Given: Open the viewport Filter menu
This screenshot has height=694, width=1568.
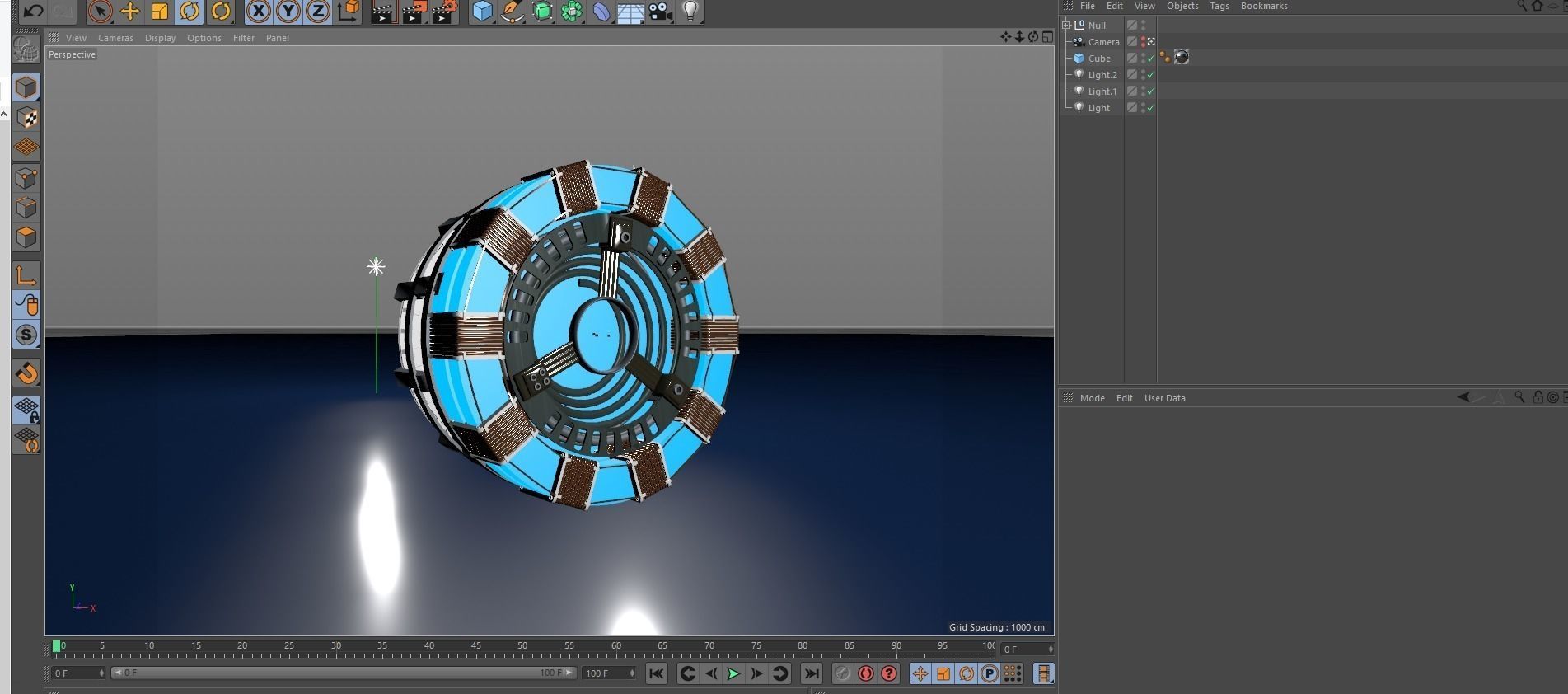Looking at the screenshot, I should (243, 38).
